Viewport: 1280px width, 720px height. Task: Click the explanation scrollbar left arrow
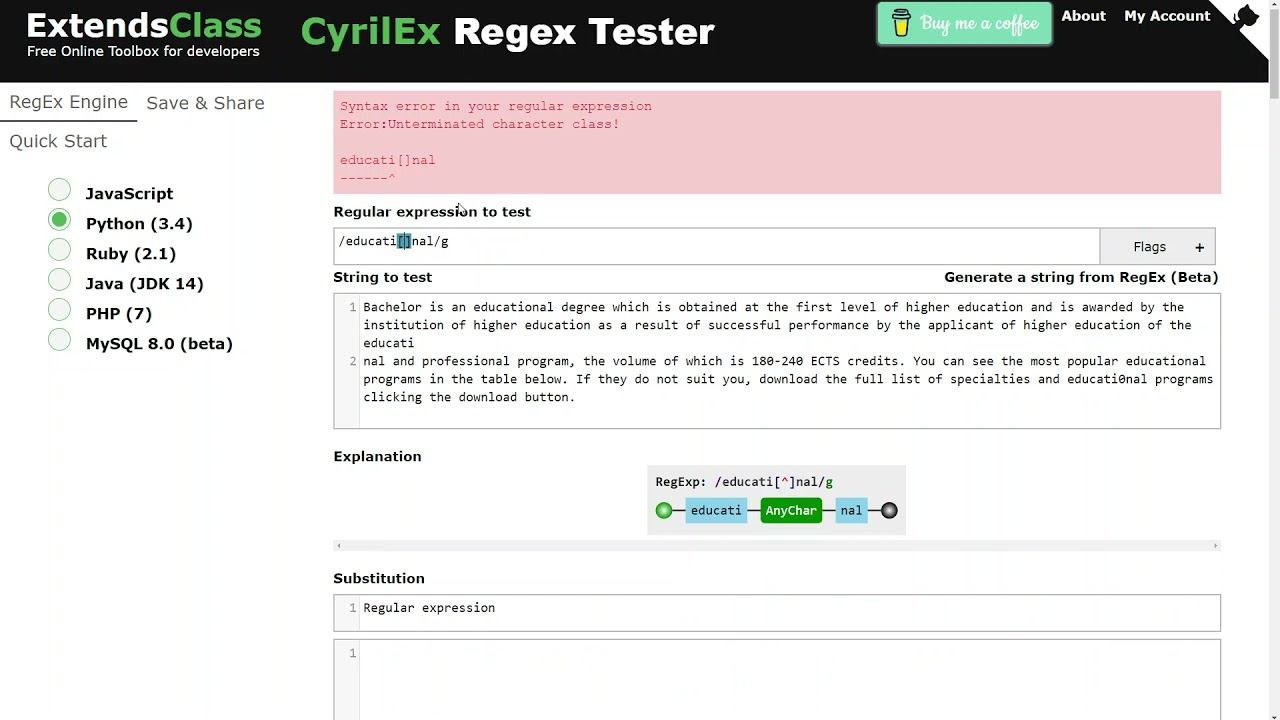click(x=339, y=545)
